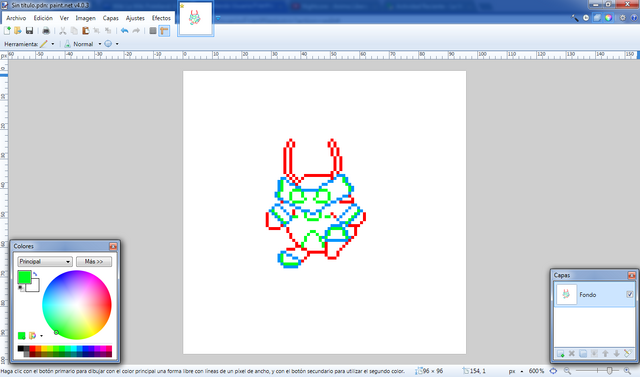Save the image with the floppy disk icon
The width and height of the screenshot is (640, 377).
pyautogui.click(x=29, y=31)
